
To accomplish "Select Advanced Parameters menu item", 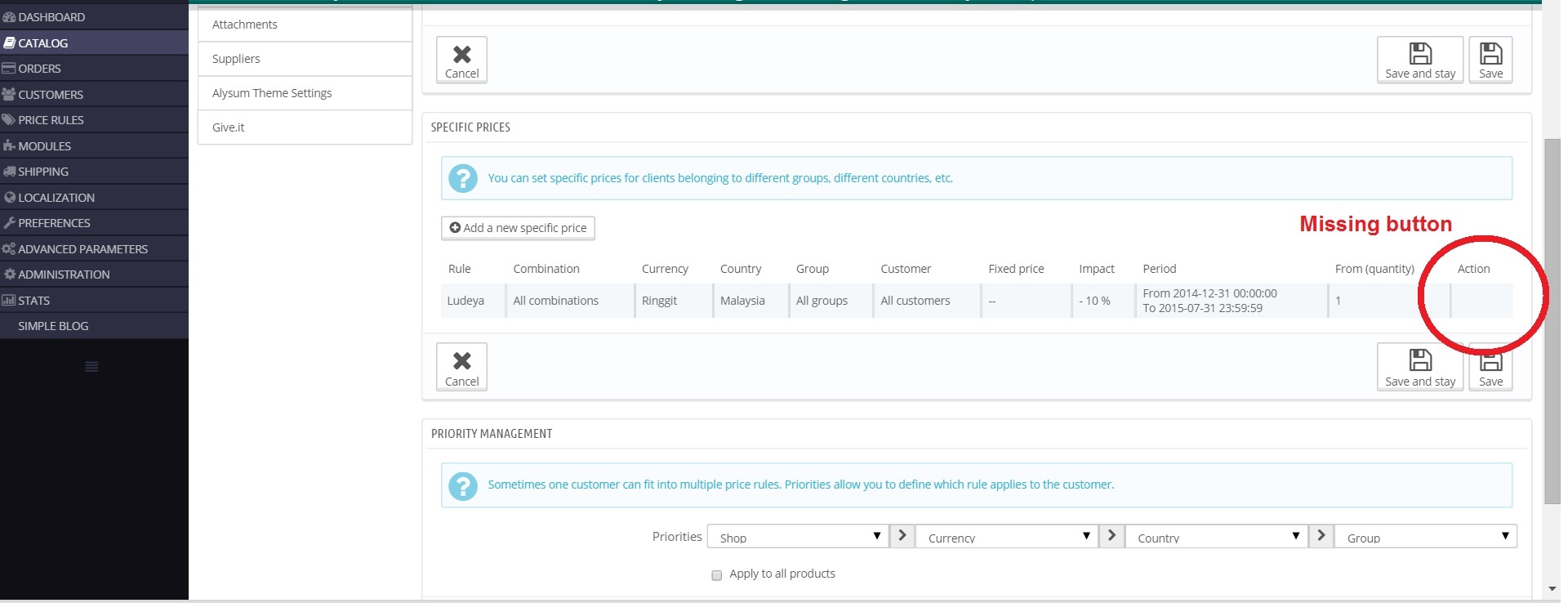I will [x=94, y=248].
